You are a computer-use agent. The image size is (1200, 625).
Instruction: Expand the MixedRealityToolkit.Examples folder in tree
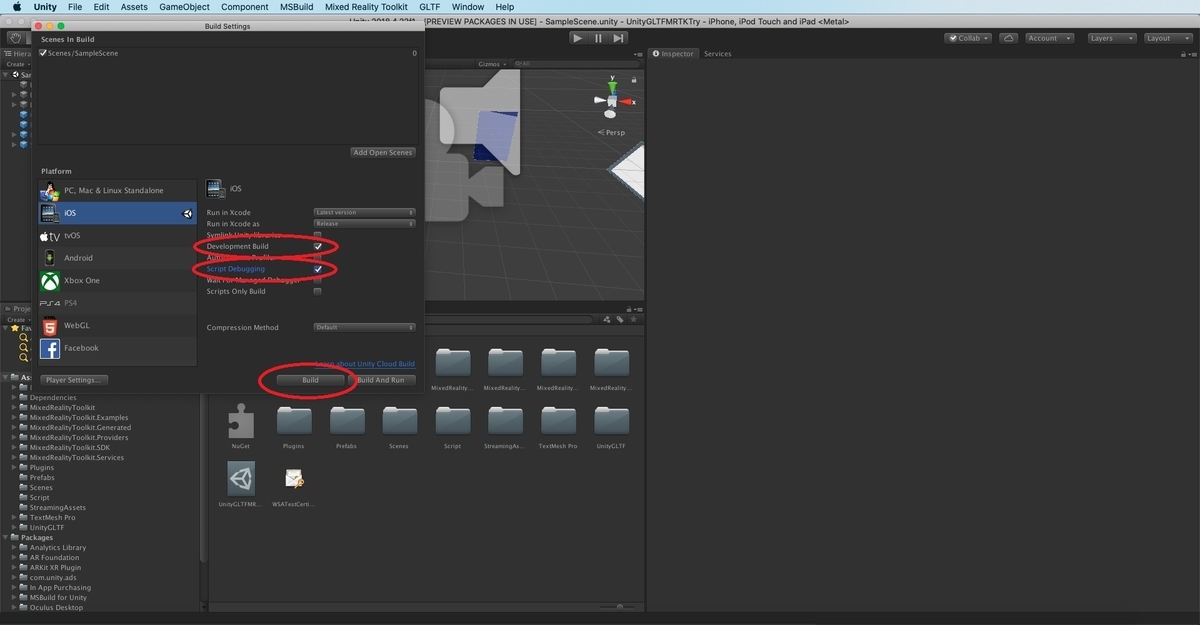(14, 418)
